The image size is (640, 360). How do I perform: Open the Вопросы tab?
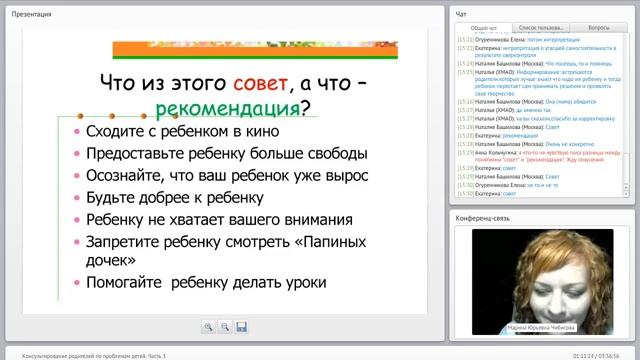(599, 27)
